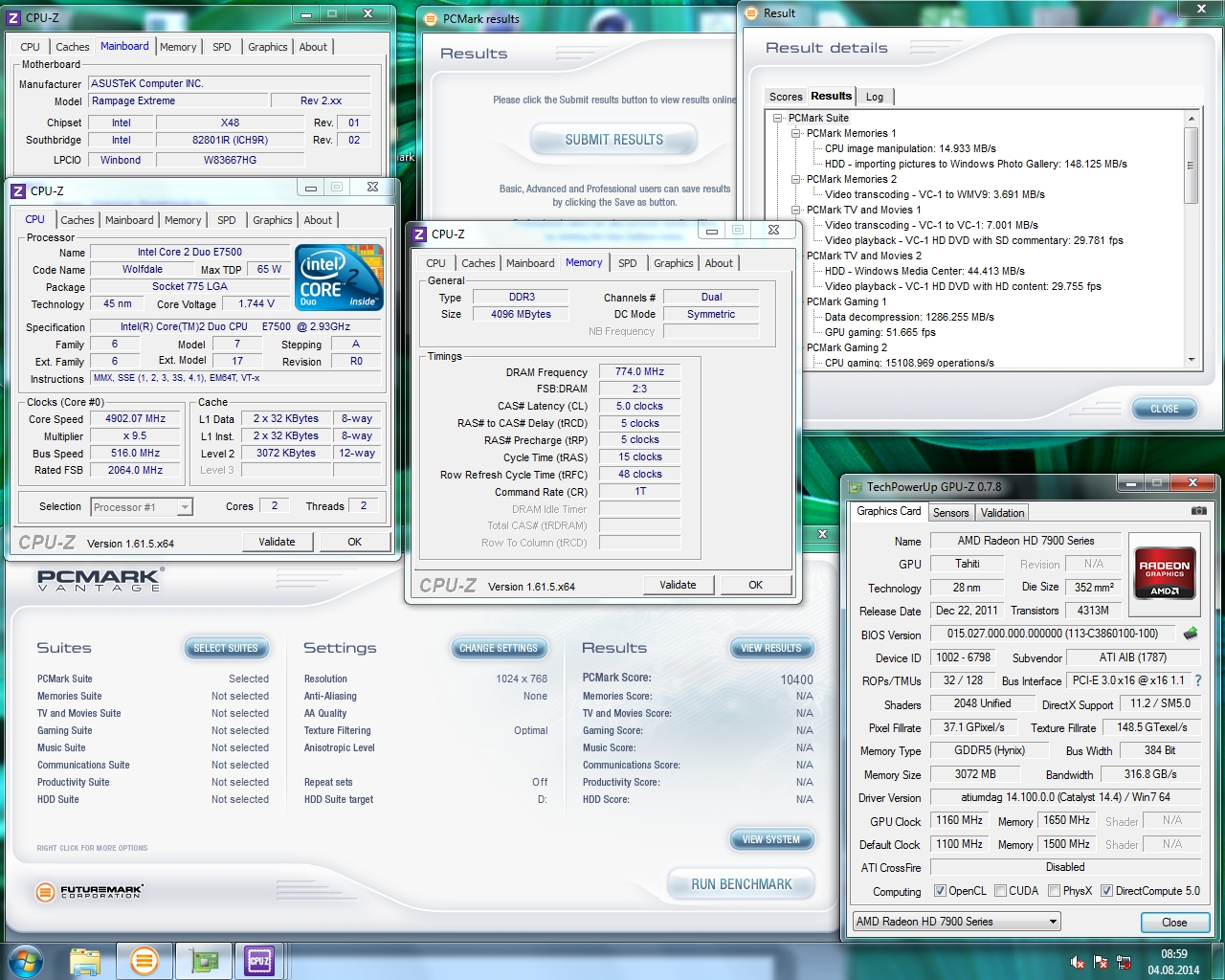
Task: Click the GPU-Z graphics card taskbar icon
Action: (203, 960)
